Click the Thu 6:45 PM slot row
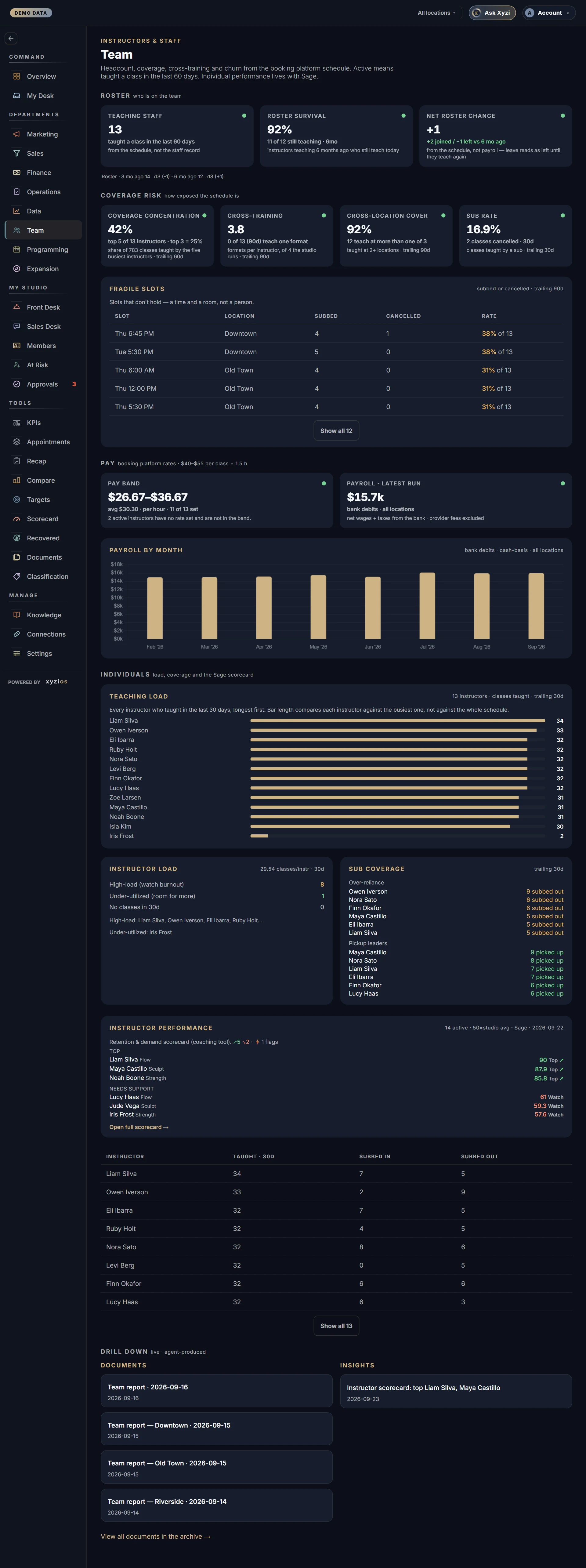 coord(336,334)
